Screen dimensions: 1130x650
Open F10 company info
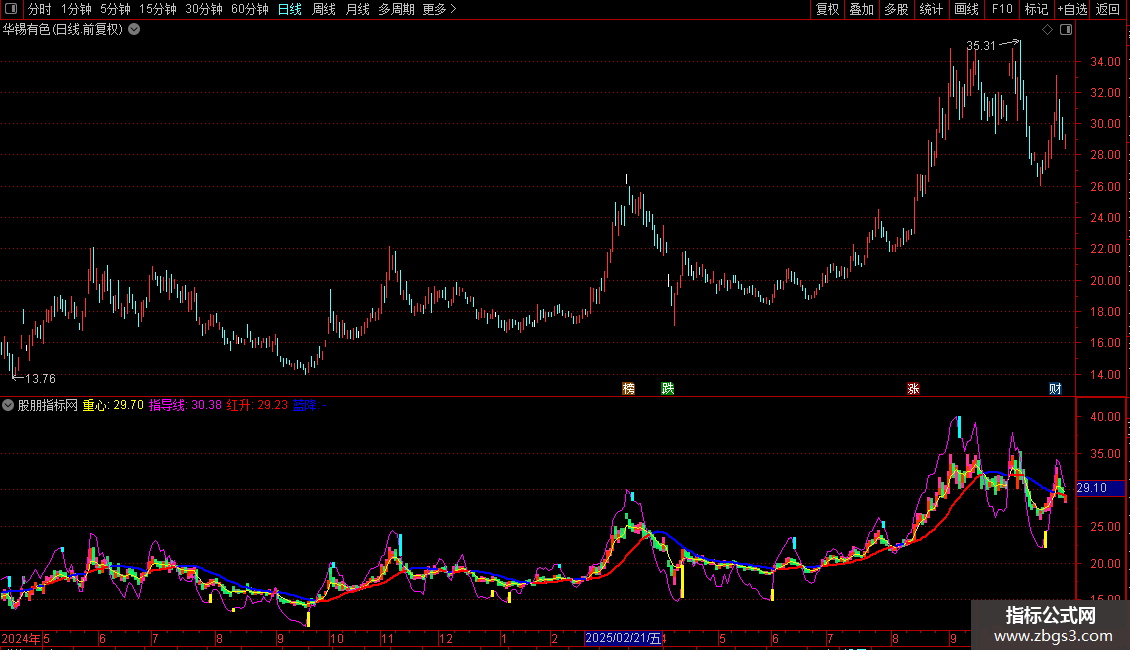pyautogui.click(x=1002, y=9)
